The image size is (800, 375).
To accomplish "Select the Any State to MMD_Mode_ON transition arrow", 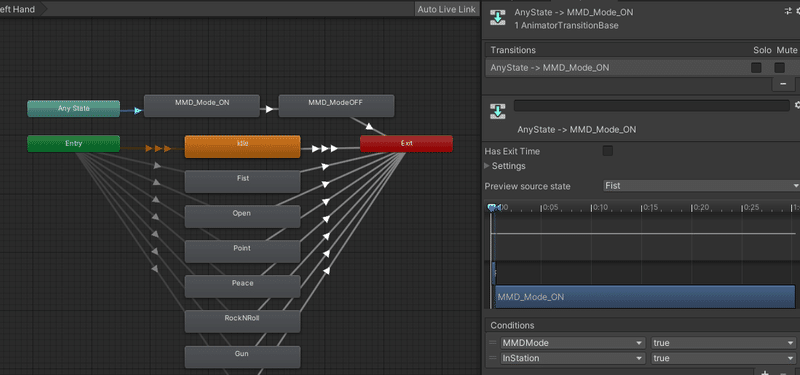I will tap(138, 110).
